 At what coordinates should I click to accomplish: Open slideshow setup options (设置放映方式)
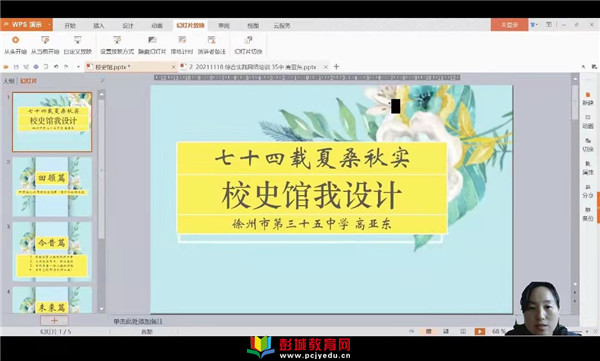(x=117, y=45)
